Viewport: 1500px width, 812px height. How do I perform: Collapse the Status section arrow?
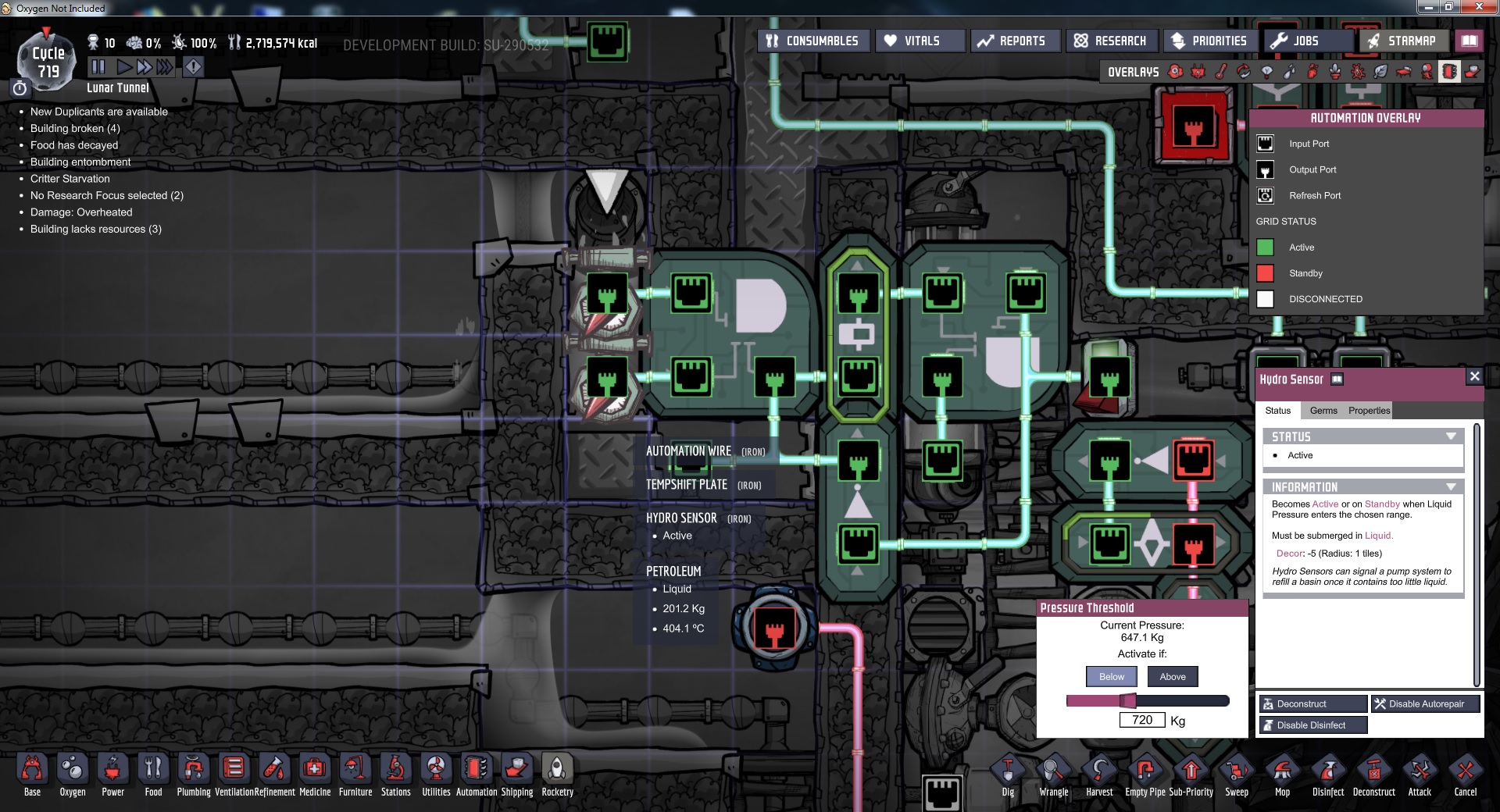(x=1451, y=436)
